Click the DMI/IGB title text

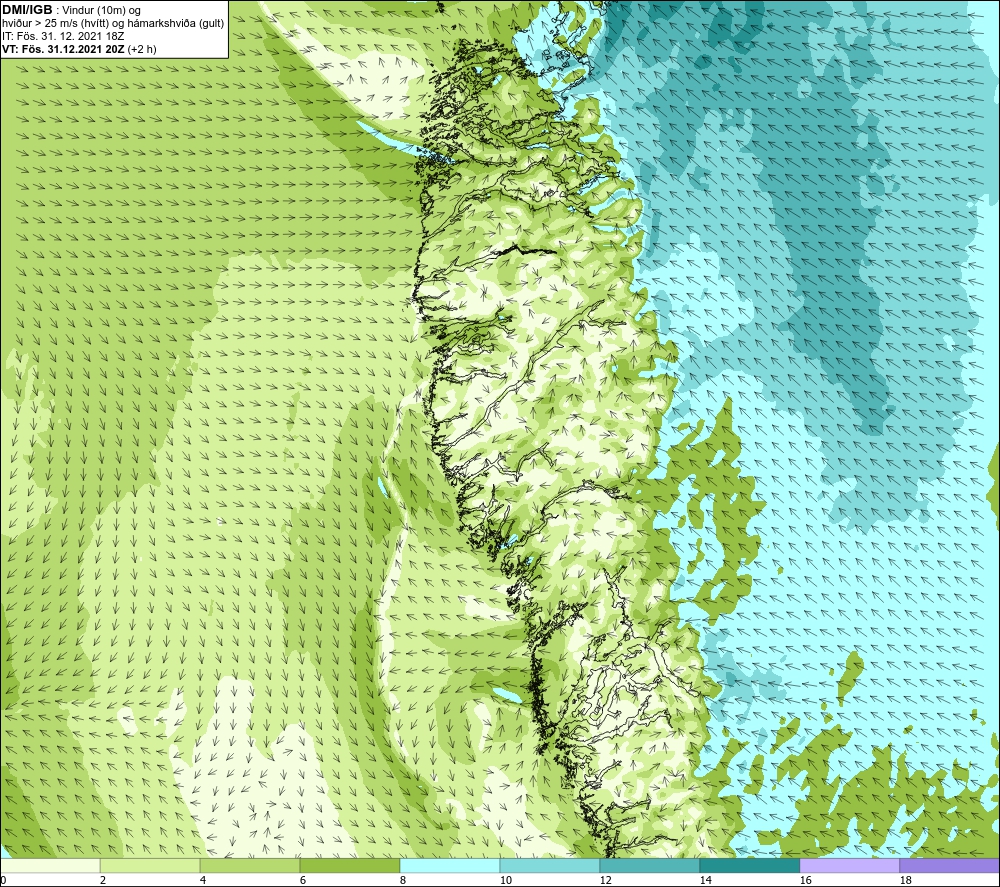tap(27, 10)
